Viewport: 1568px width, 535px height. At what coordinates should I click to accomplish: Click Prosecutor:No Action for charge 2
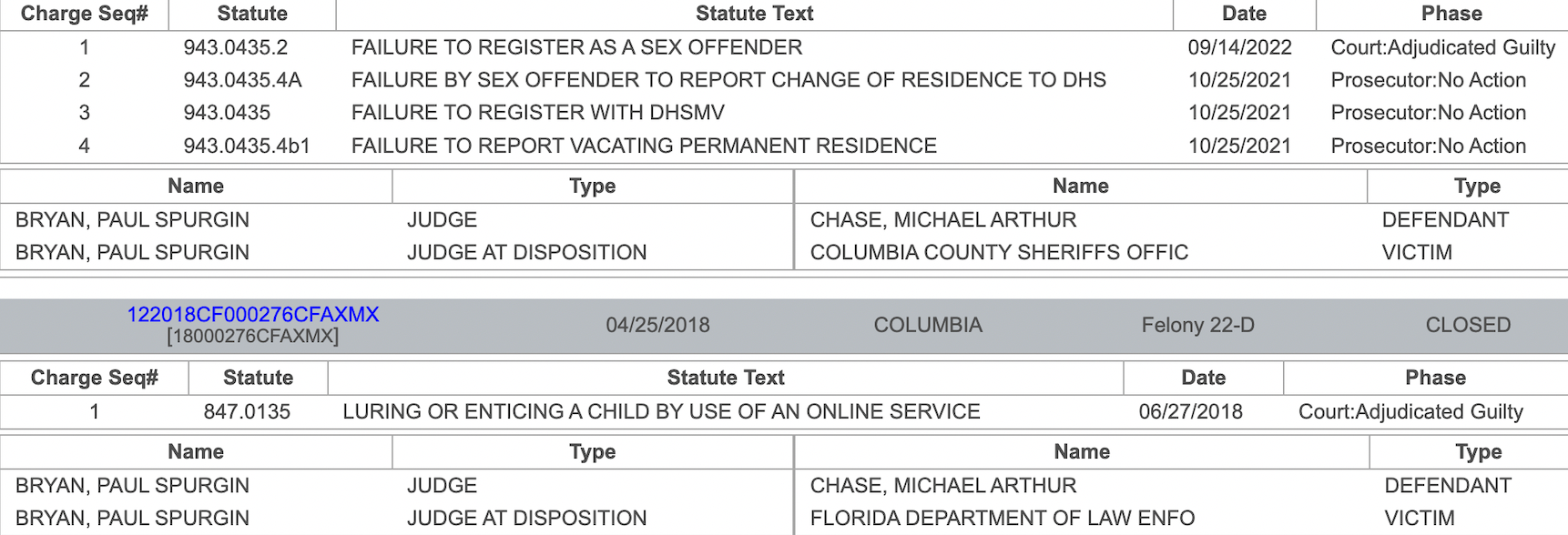click(1428, 80)
